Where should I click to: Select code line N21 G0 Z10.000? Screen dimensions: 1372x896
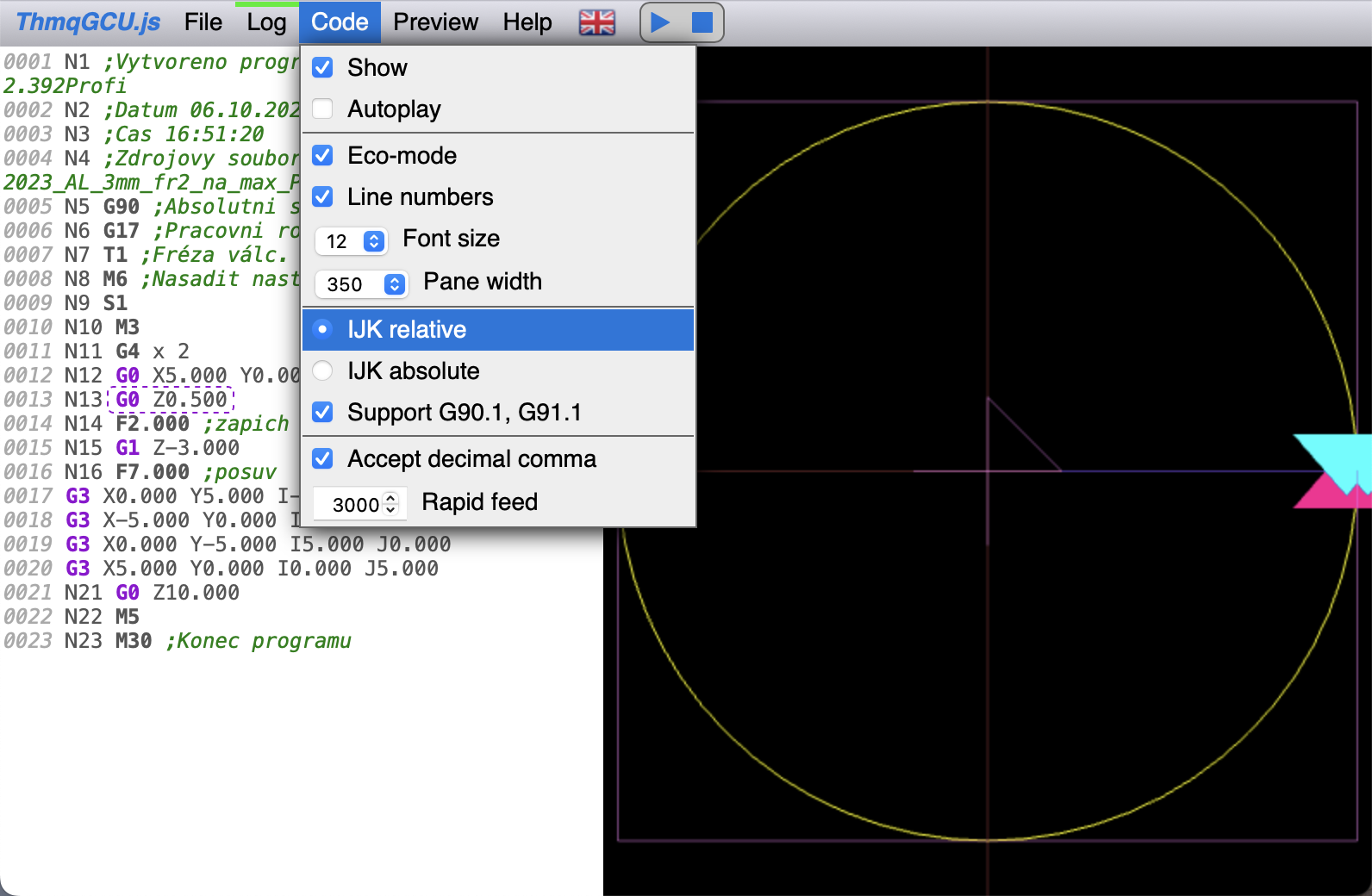point(153,593)
